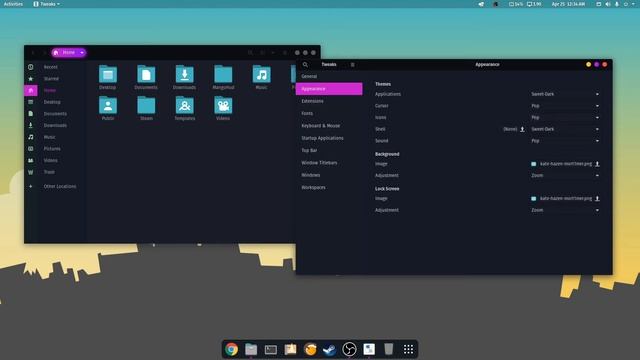Open the Tweaks hamburger menu
Image resolution: width=640 pixels, height=360 pixels.
pos(353,64)
